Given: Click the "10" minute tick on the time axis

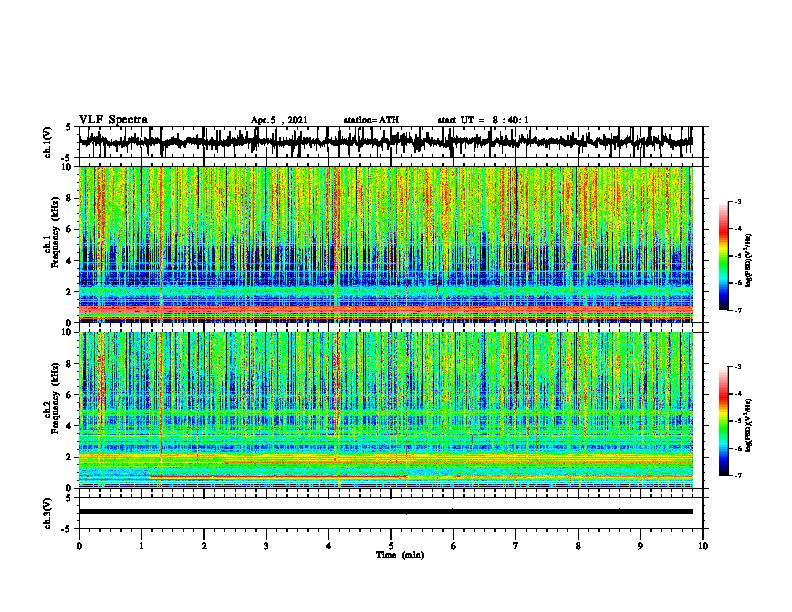Looking at the screenshot, I should coord(703,546).
